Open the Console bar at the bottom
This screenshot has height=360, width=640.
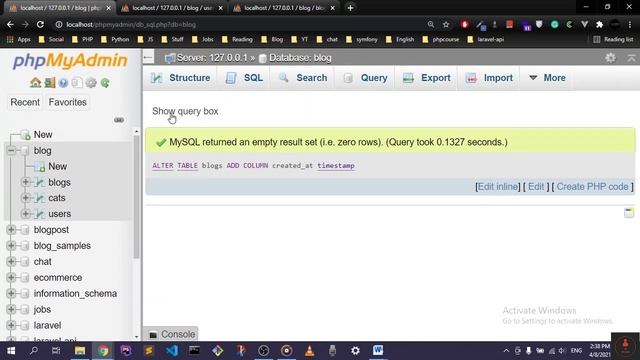coord(171,334)
